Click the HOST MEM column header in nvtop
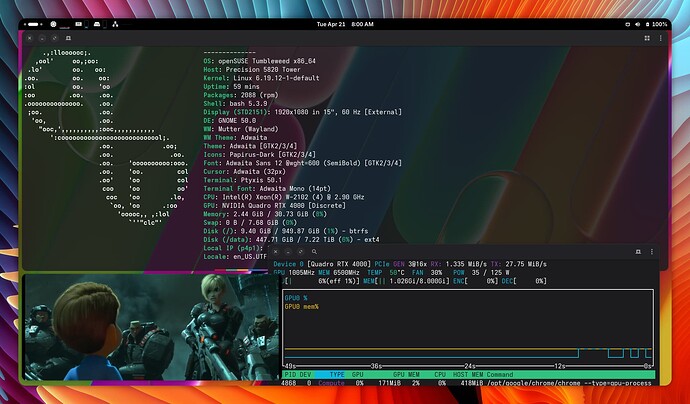Image resolution: width=690 pixels, height=404 pixels. point(468,375)
